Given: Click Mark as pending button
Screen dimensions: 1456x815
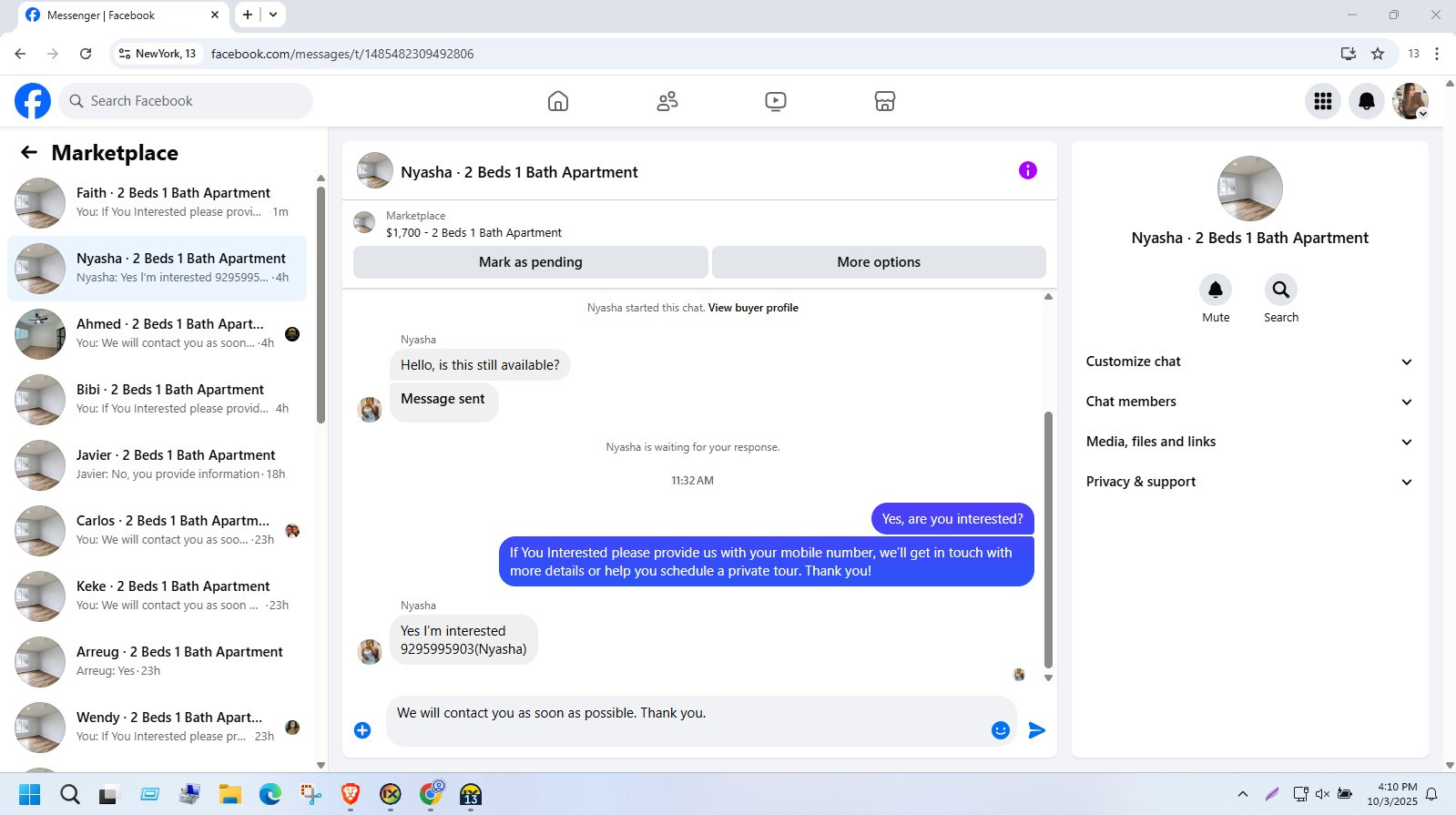Looking at the screenshot, I should click(x=531, y=262).
